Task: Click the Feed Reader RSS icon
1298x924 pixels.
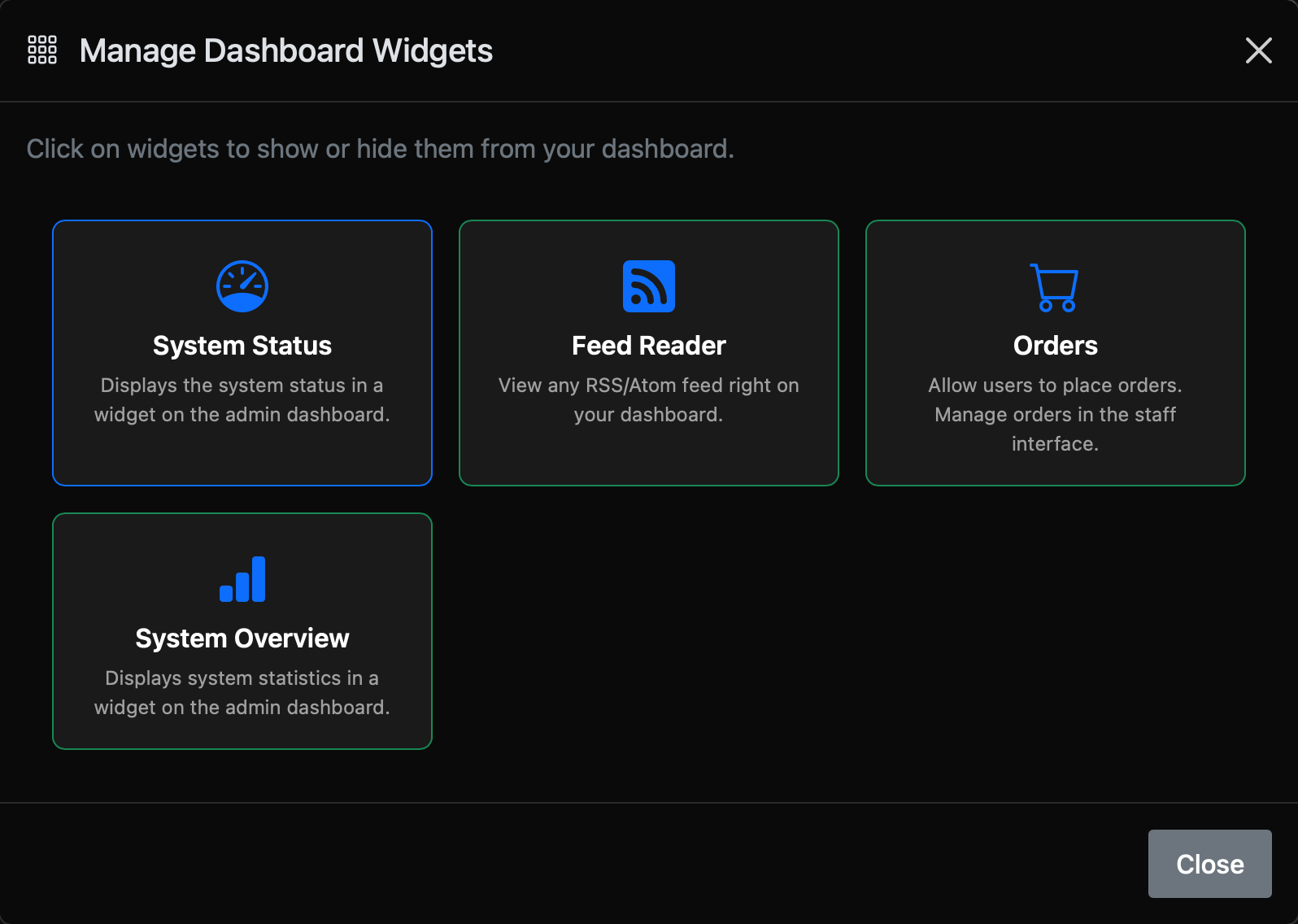Action: [x=649, y=286]
